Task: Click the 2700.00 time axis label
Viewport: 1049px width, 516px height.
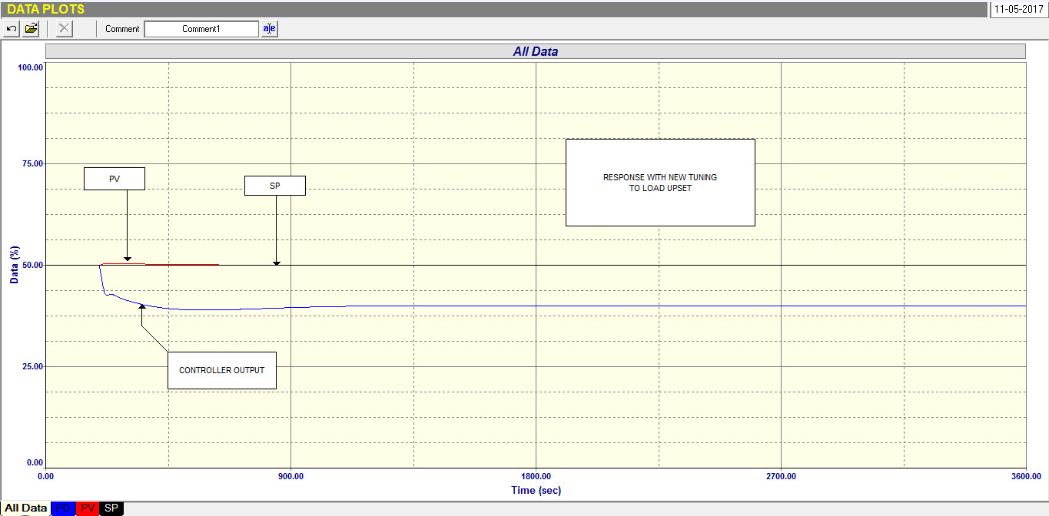Action: click(x=781, y=477)
